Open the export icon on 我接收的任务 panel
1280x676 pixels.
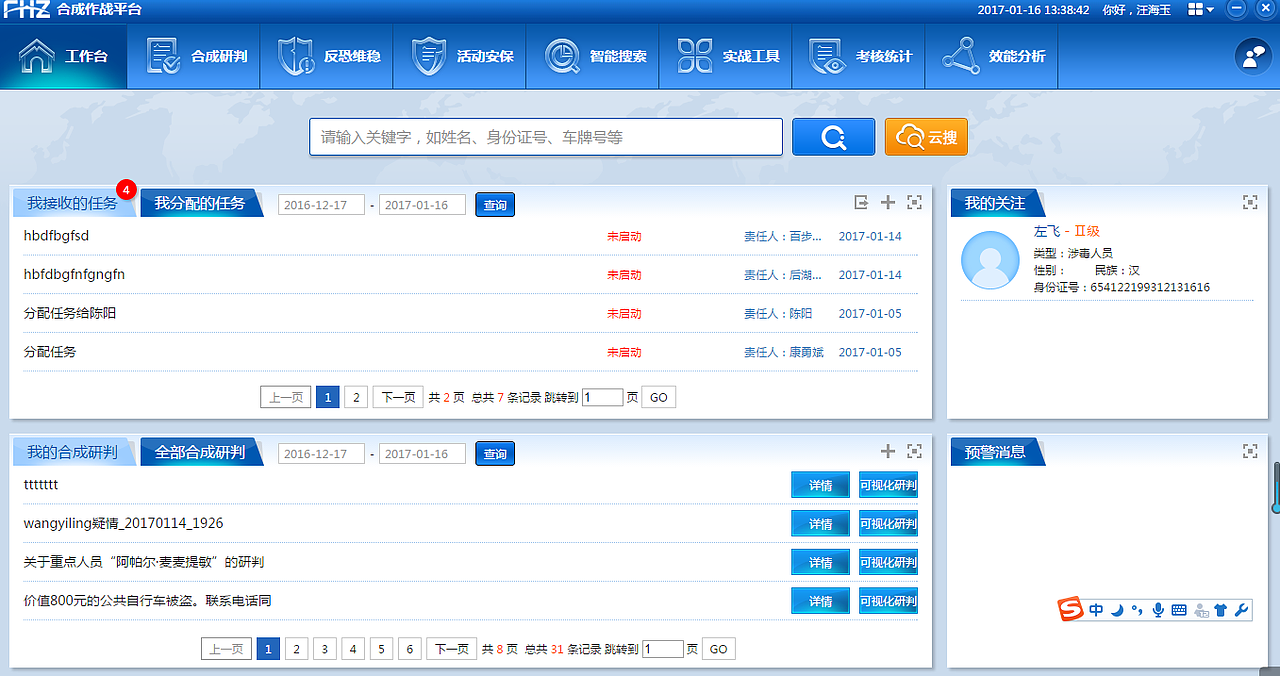pos(860,202)
